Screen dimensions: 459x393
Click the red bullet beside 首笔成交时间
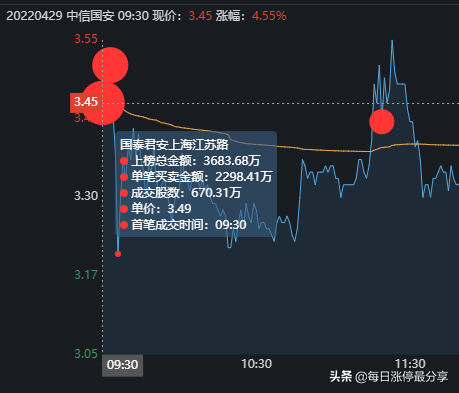click(x=124, y=225)
